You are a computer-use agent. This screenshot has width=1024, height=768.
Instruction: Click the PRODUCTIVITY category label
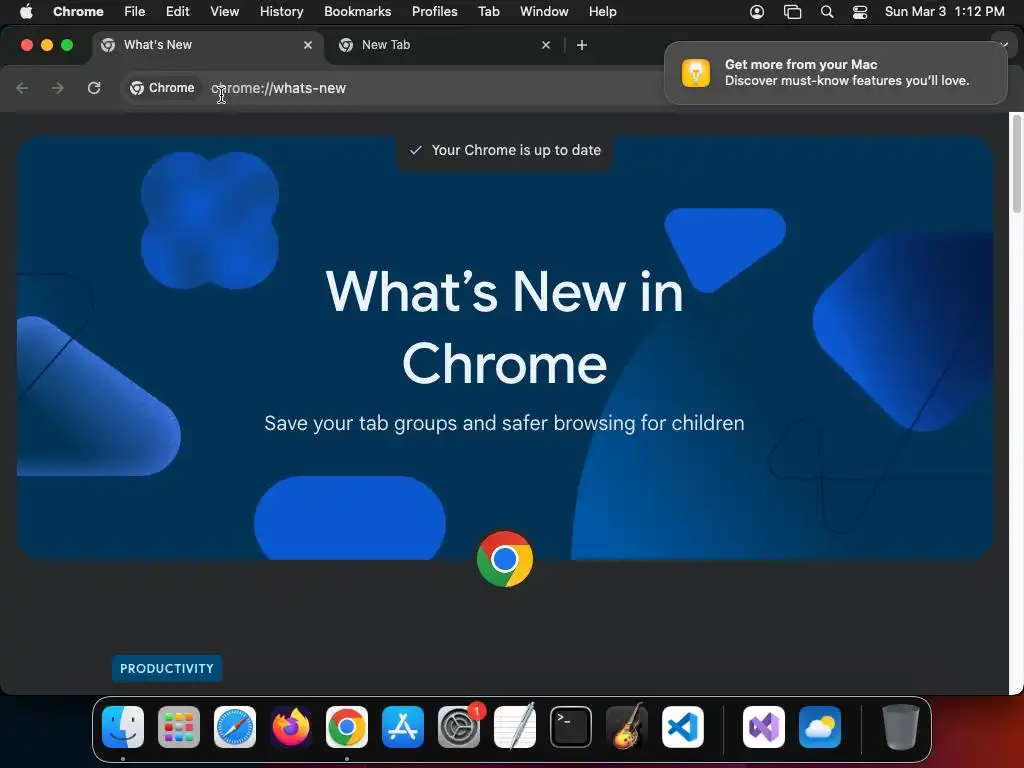point(167,668)
